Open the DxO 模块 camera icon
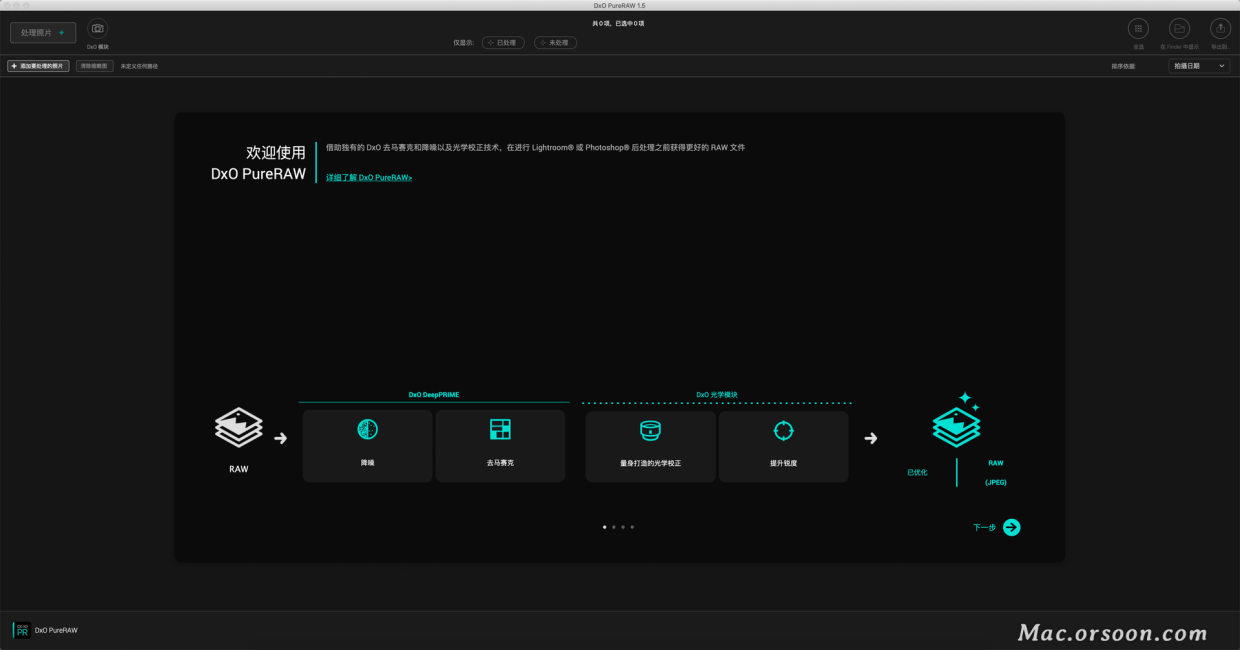The image size is (1240, 650). tap(98, 29)
